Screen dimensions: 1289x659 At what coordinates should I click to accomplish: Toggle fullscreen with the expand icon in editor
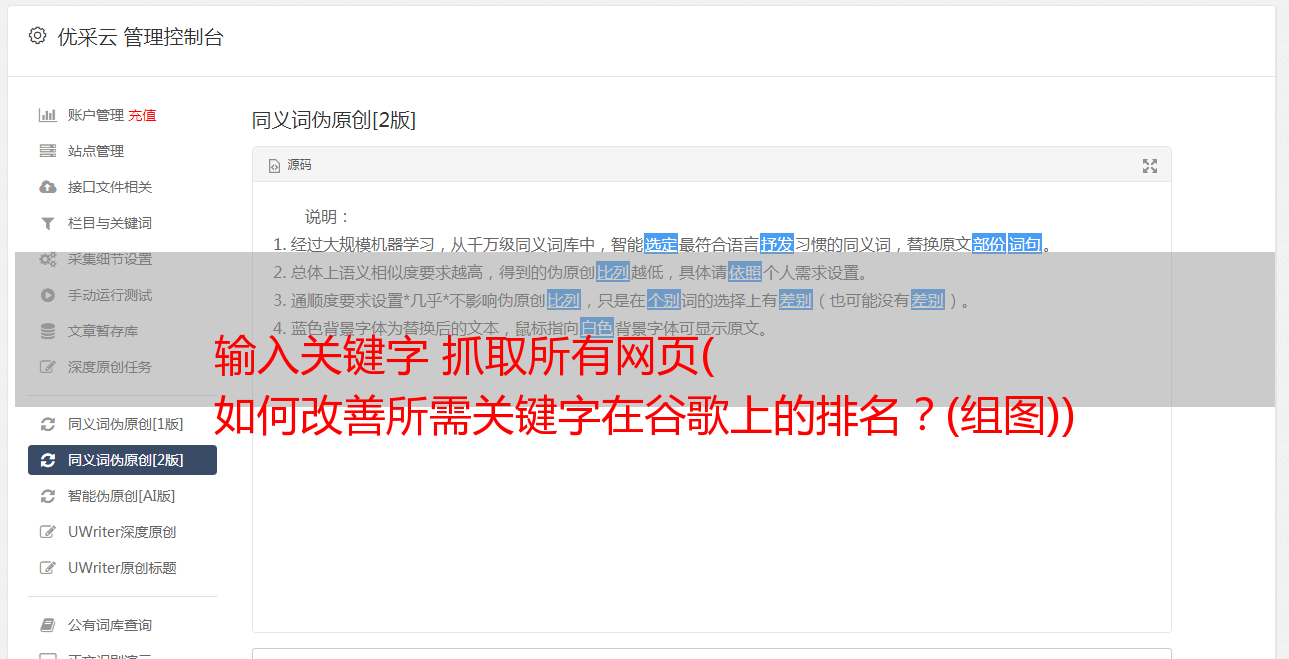click(x=1150, y=166)
